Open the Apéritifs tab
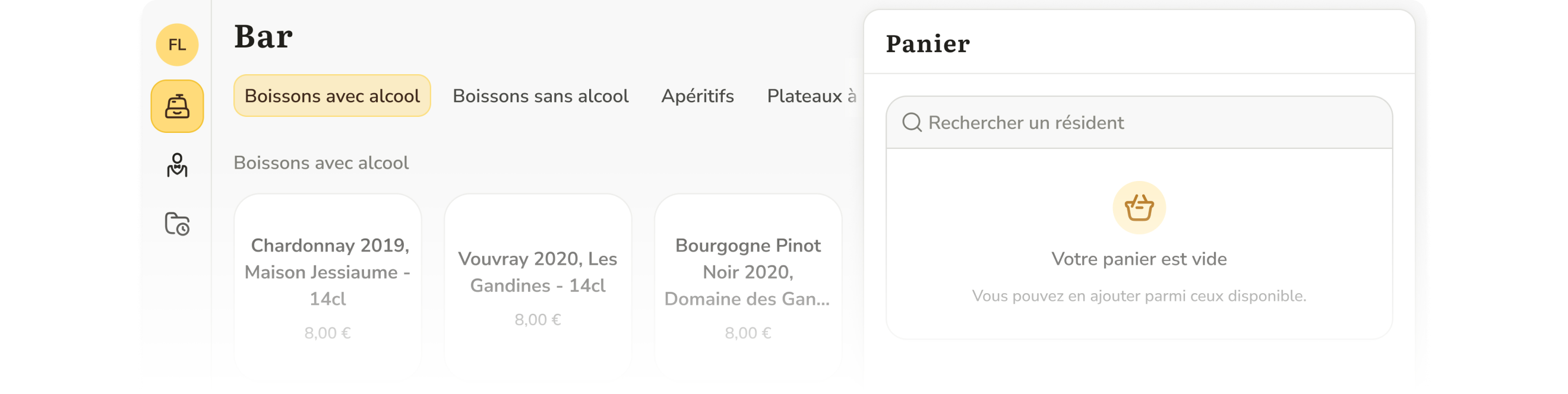The image size is (1568, 394). [697, 96]
